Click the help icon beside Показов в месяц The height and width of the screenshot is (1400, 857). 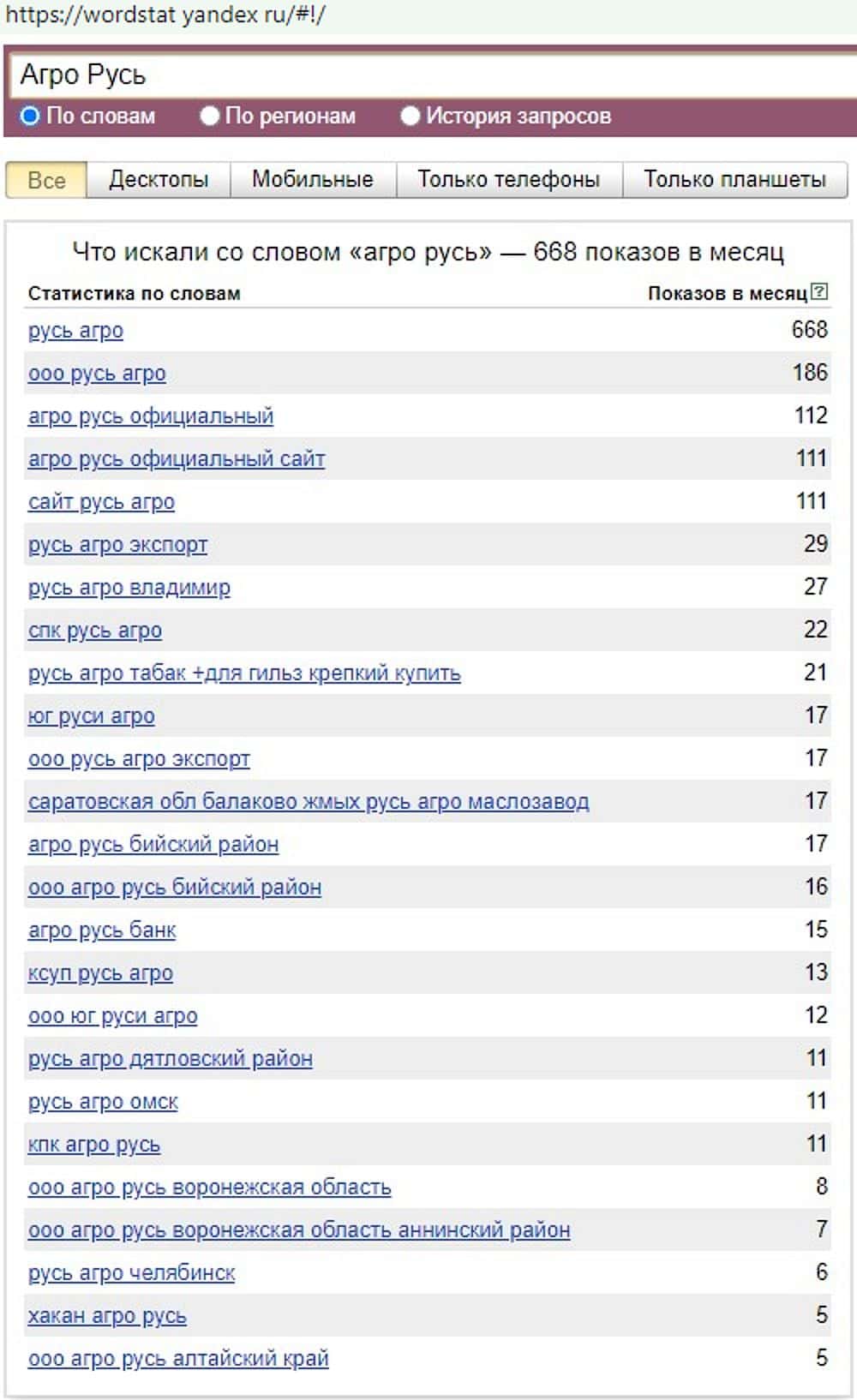819,291
